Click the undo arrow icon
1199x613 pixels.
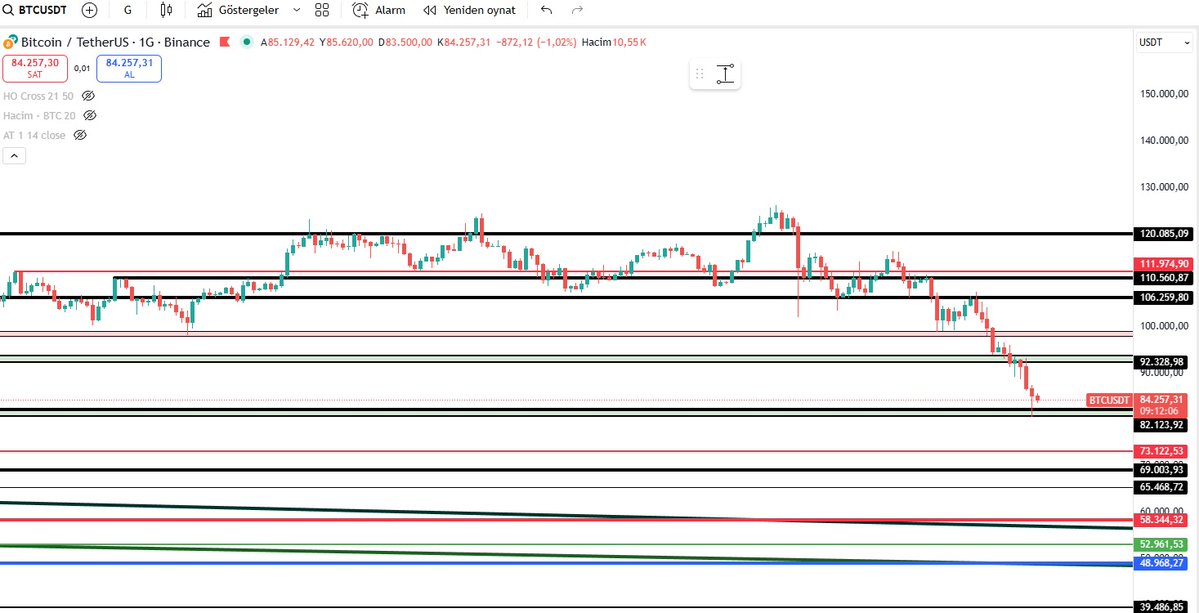546,10
